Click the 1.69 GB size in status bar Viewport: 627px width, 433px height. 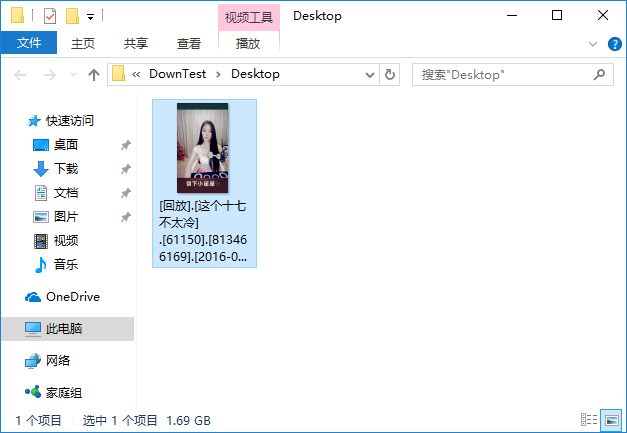188,420
